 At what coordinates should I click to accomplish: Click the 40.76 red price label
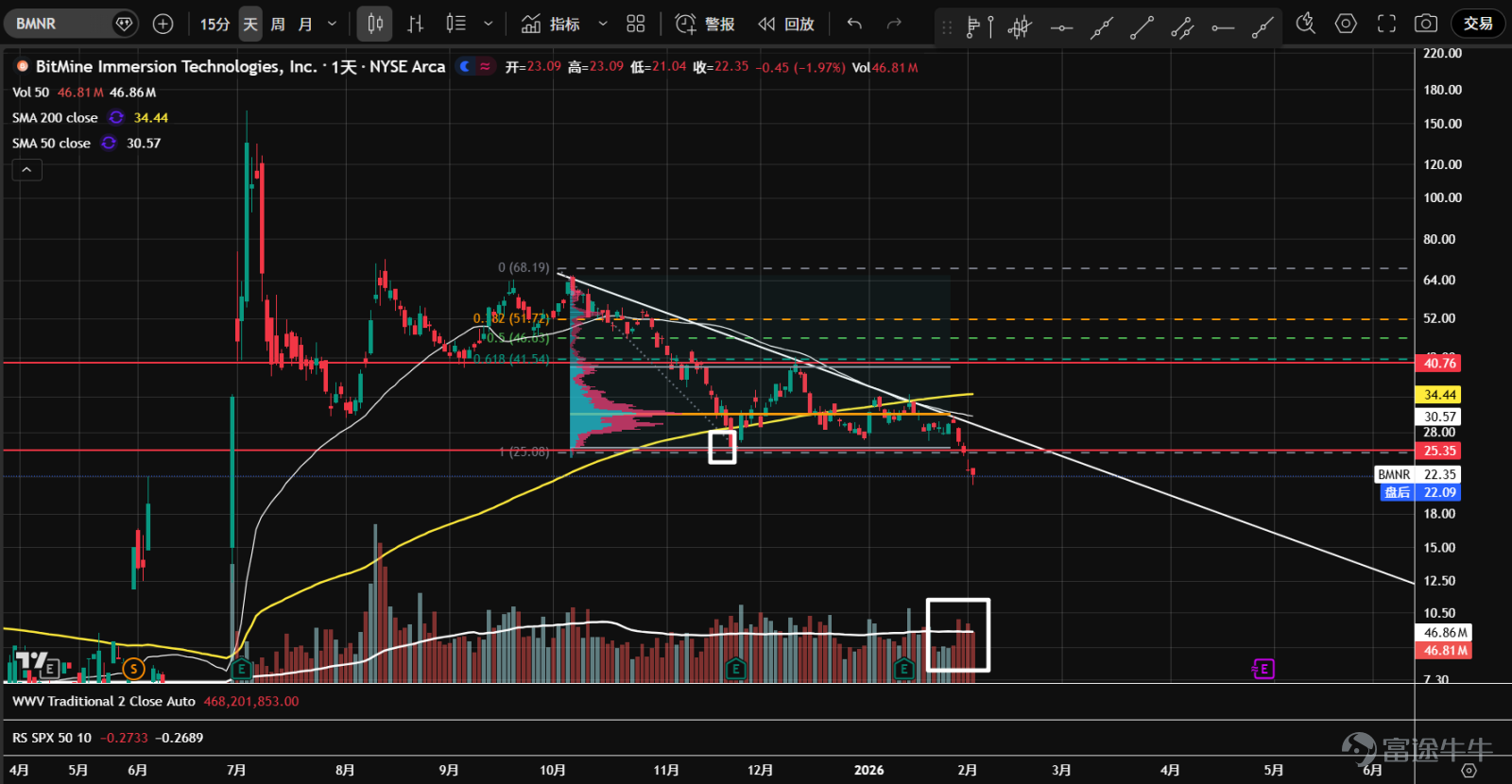coord(1439,363)
